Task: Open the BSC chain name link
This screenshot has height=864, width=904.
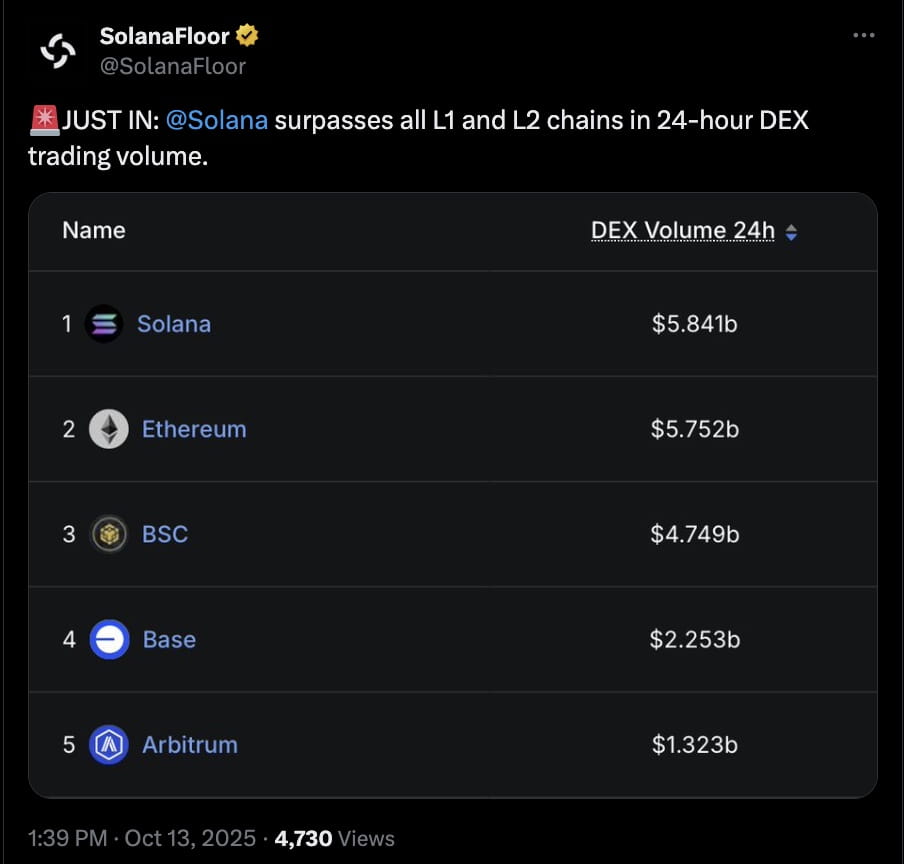Action: [165, 534]
